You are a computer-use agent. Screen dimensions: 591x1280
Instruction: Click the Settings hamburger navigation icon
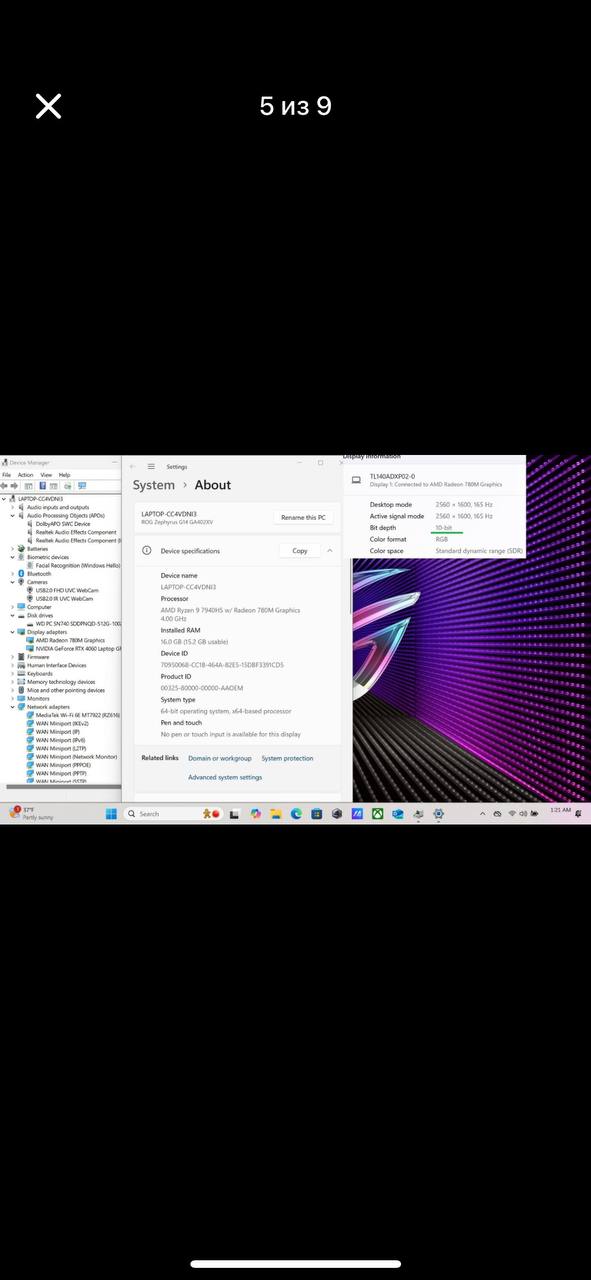[x=151, y=466]
